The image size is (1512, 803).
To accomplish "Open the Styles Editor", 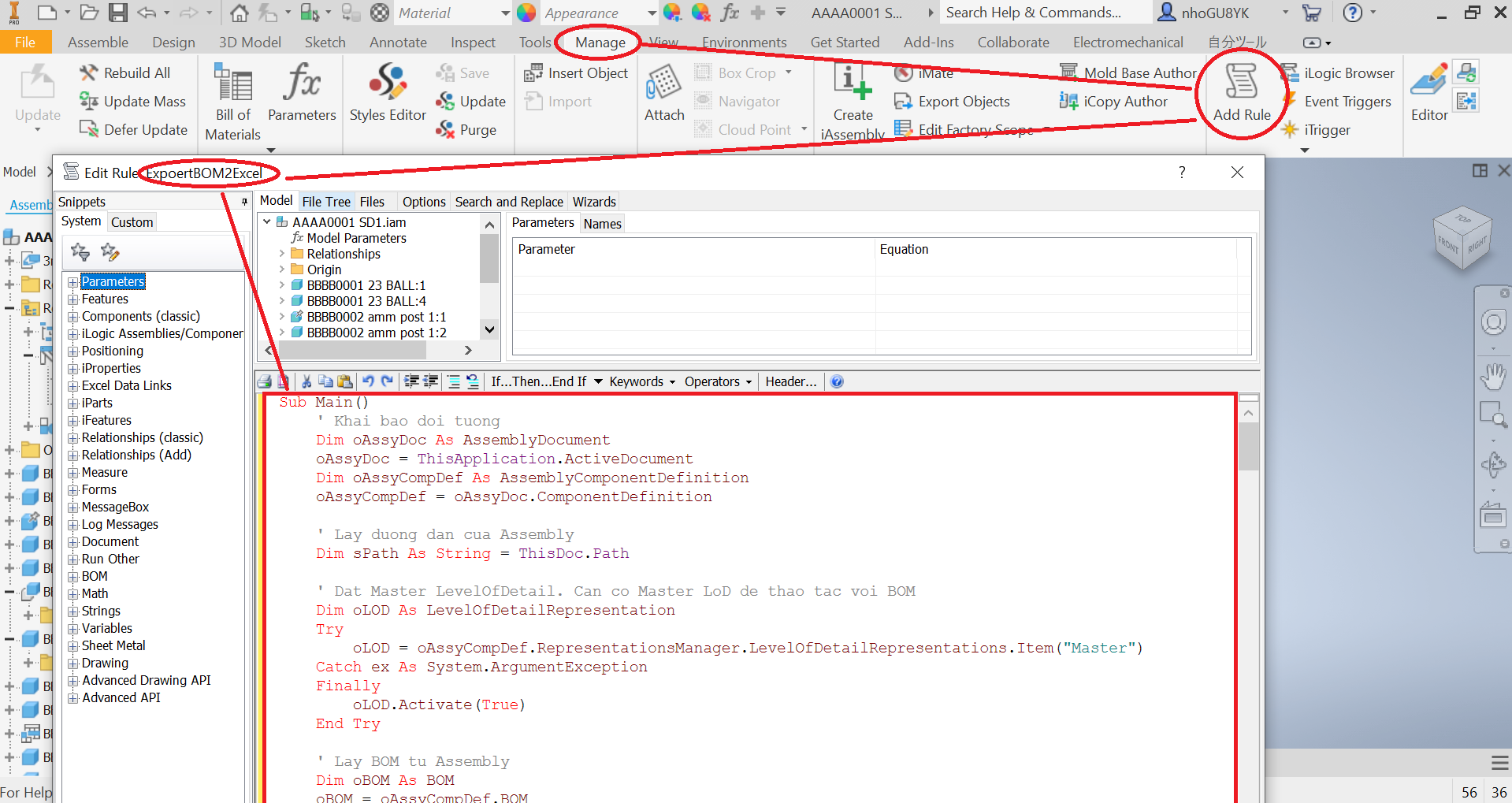I will click(x=388, y=92).
